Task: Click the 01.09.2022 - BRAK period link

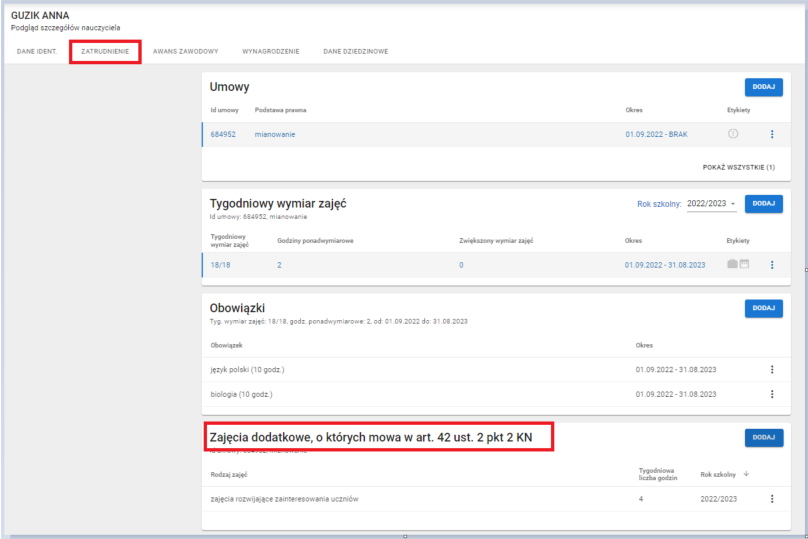Action: click(656, 134)
